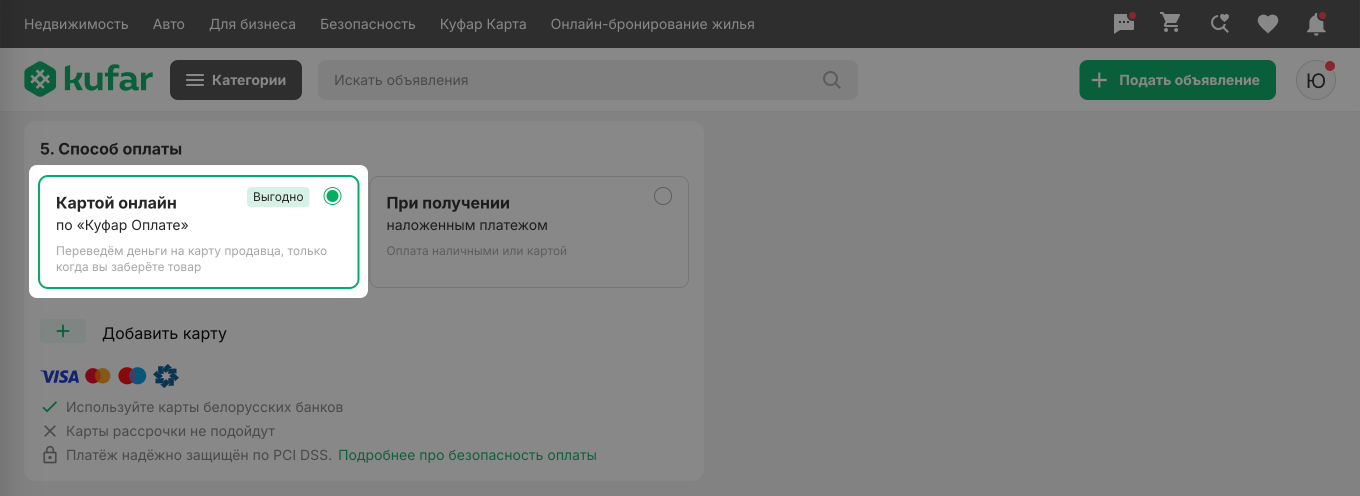Screen dimensions: 1360x496
Task: Click 'Подать объявление' button
Action: point(1177,80)
